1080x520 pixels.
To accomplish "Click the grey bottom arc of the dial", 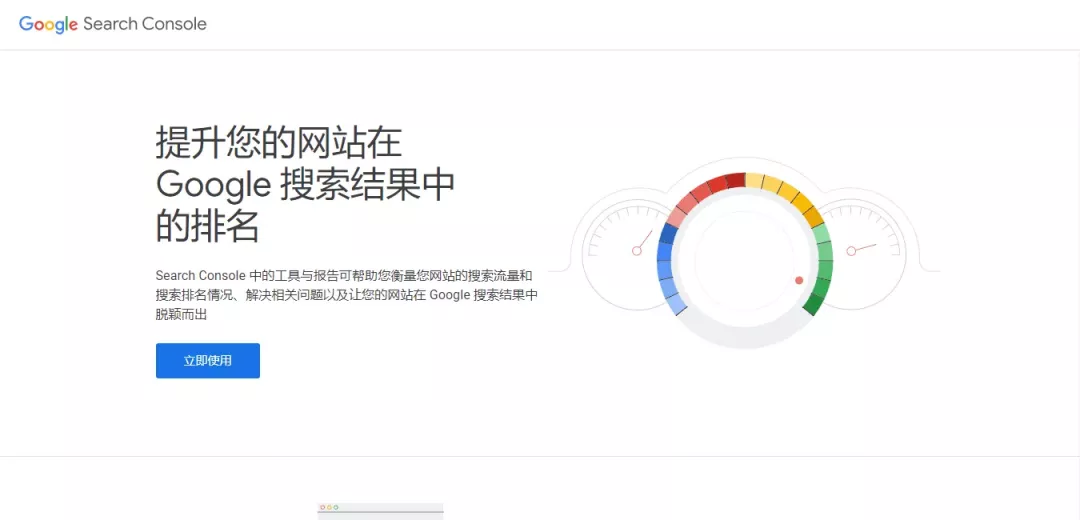I will (745, 338).
